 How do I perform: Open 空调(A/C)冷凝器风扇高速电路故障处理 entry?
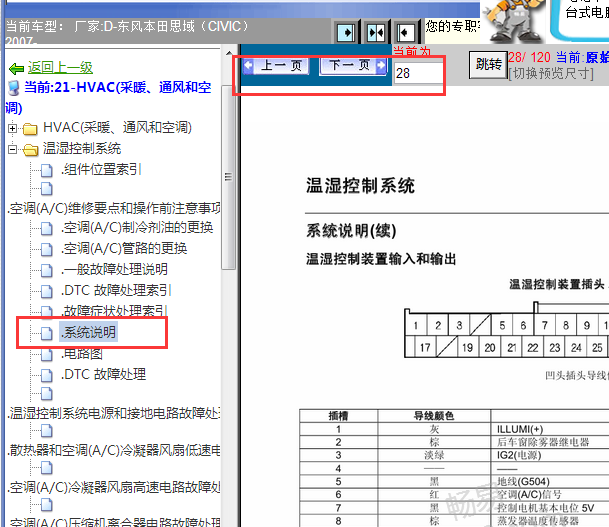coord(114,487)
